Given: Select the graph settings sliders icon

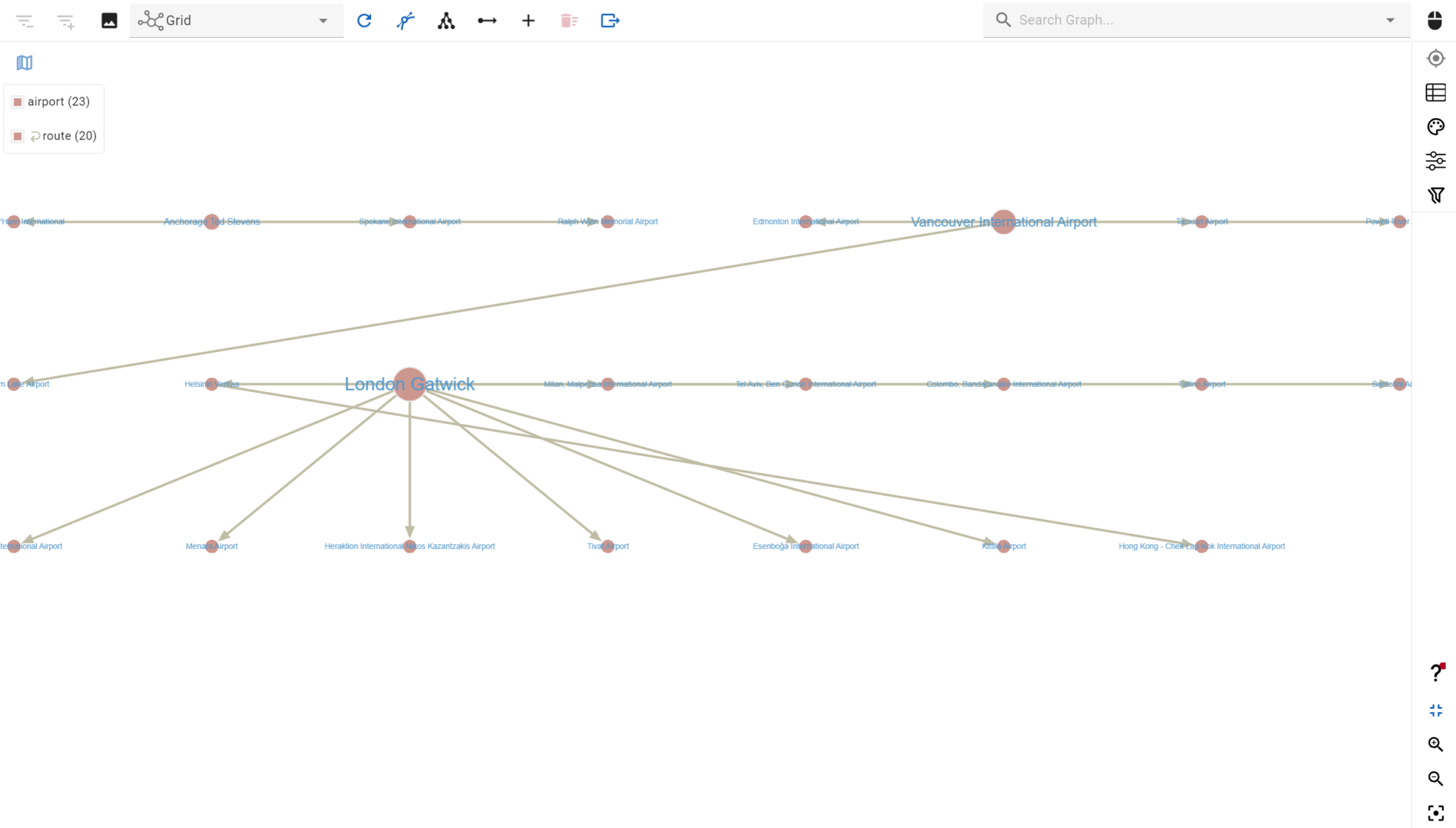Looking at the screenshot, I should [1435, 160].
